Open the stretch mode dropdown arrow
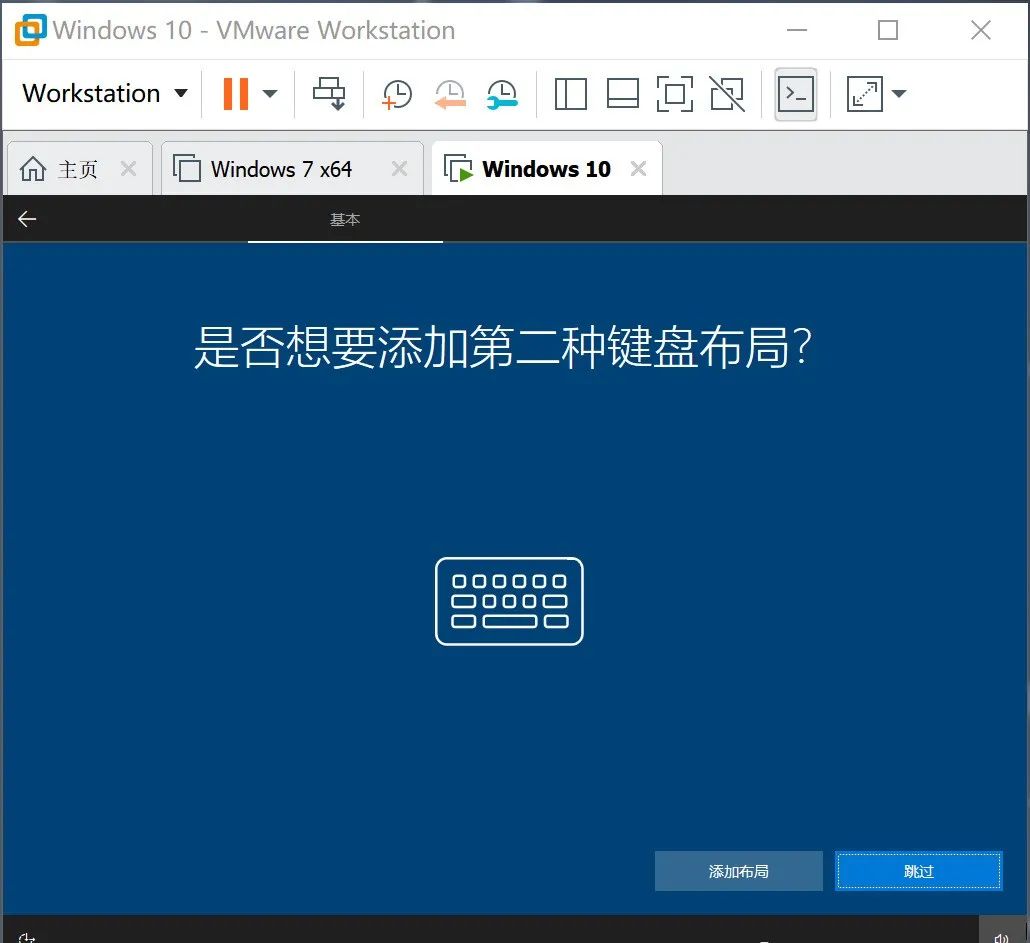Image resolution: width=1030 pixels, height=943 pixels. coord(899,93)
